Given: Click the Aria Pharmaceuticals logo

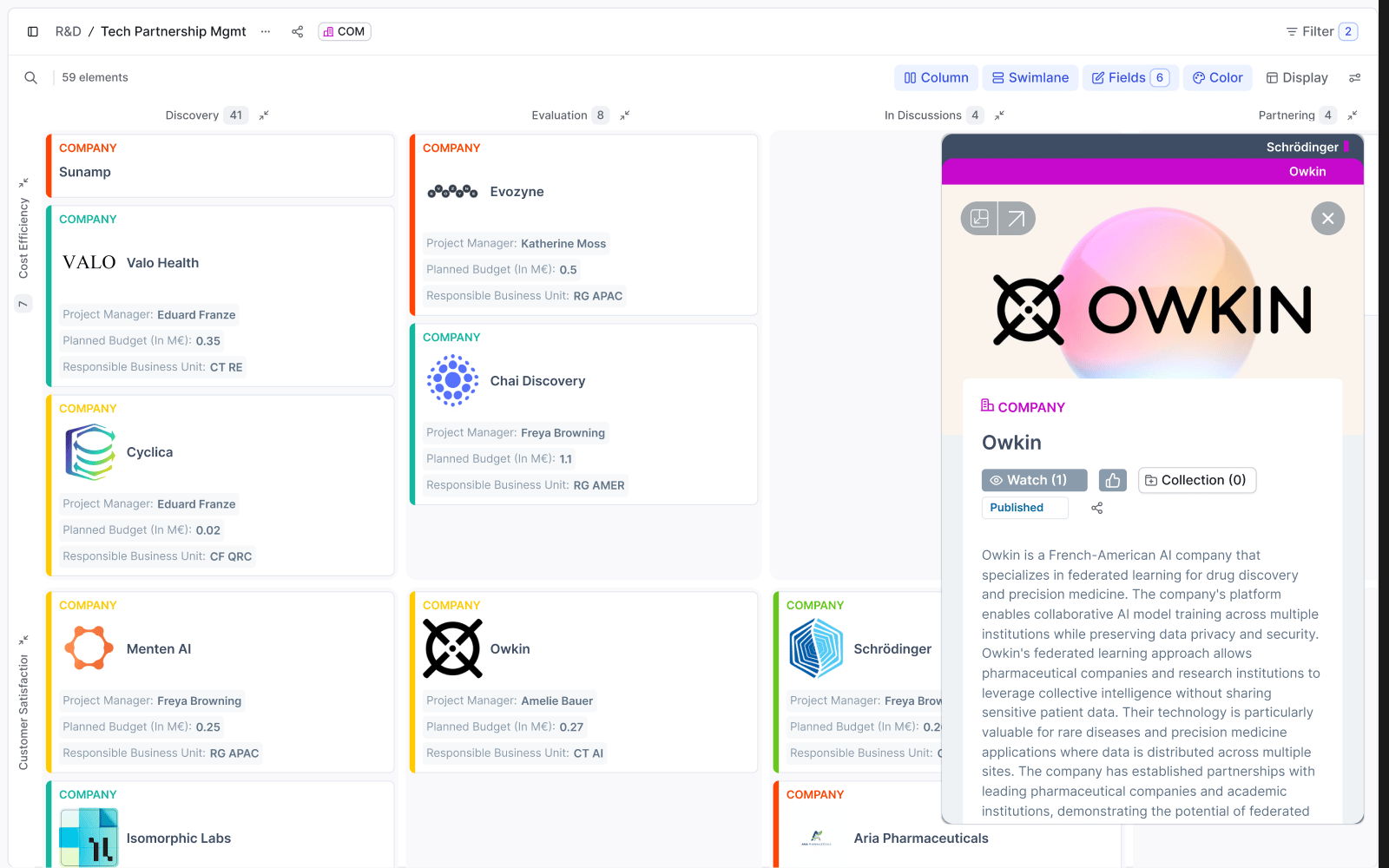Looking at the screenshot, I should pyautogui.click(x=816, y=838).
